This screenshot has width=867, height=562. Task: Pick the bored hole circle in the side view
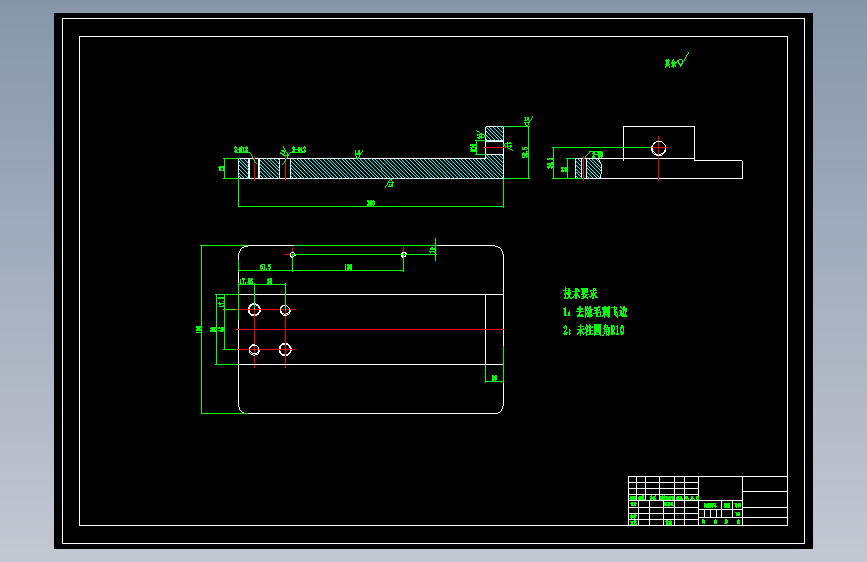[x=659, y=148]
